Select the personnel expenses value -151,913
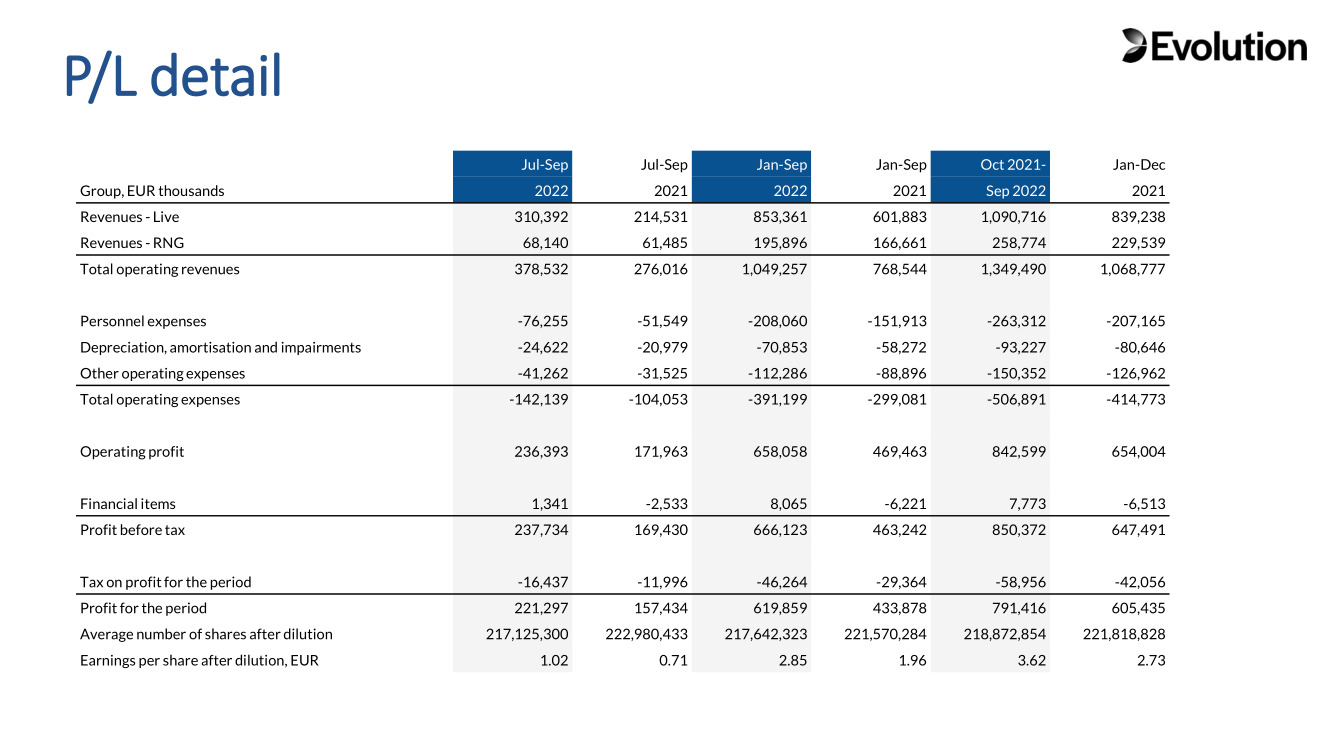The image size is (1334, 750). tap(897, 321)
